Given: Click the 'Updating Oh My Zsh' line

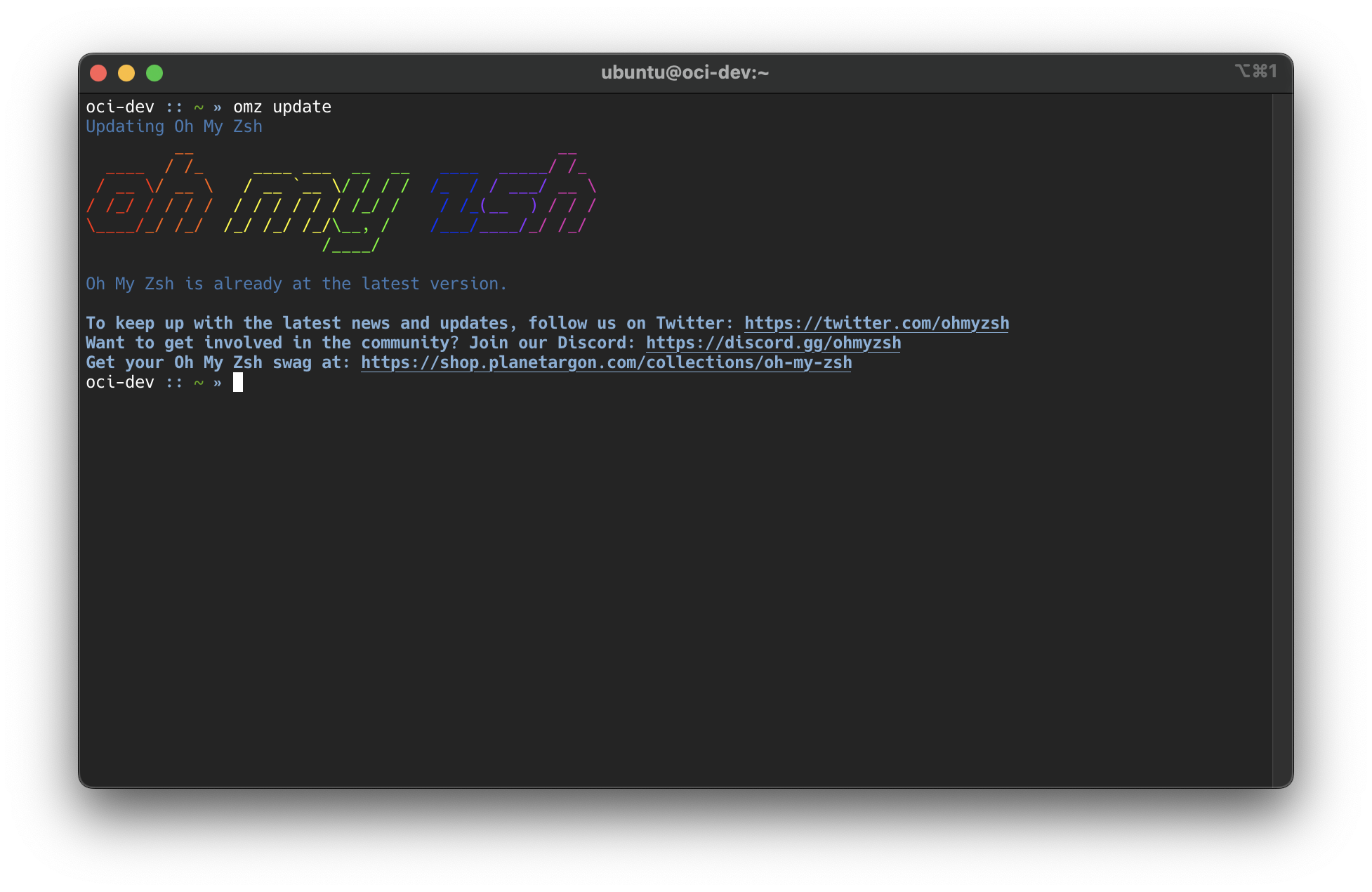Looking at the screenshot, I should coord(173,126).
